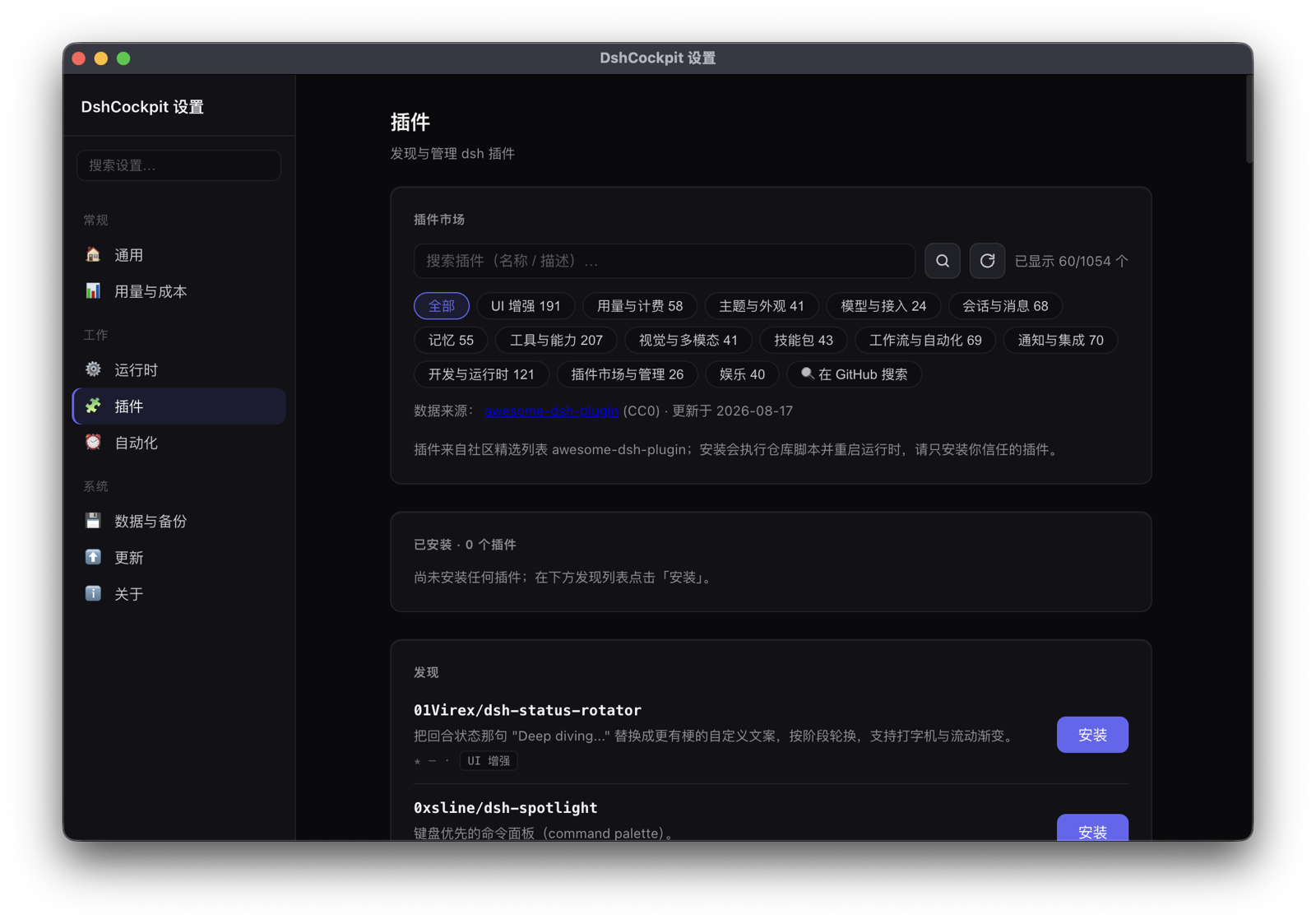Switch to the 更新 page
The image size is (1316, 924).
[x=179, y=557]
